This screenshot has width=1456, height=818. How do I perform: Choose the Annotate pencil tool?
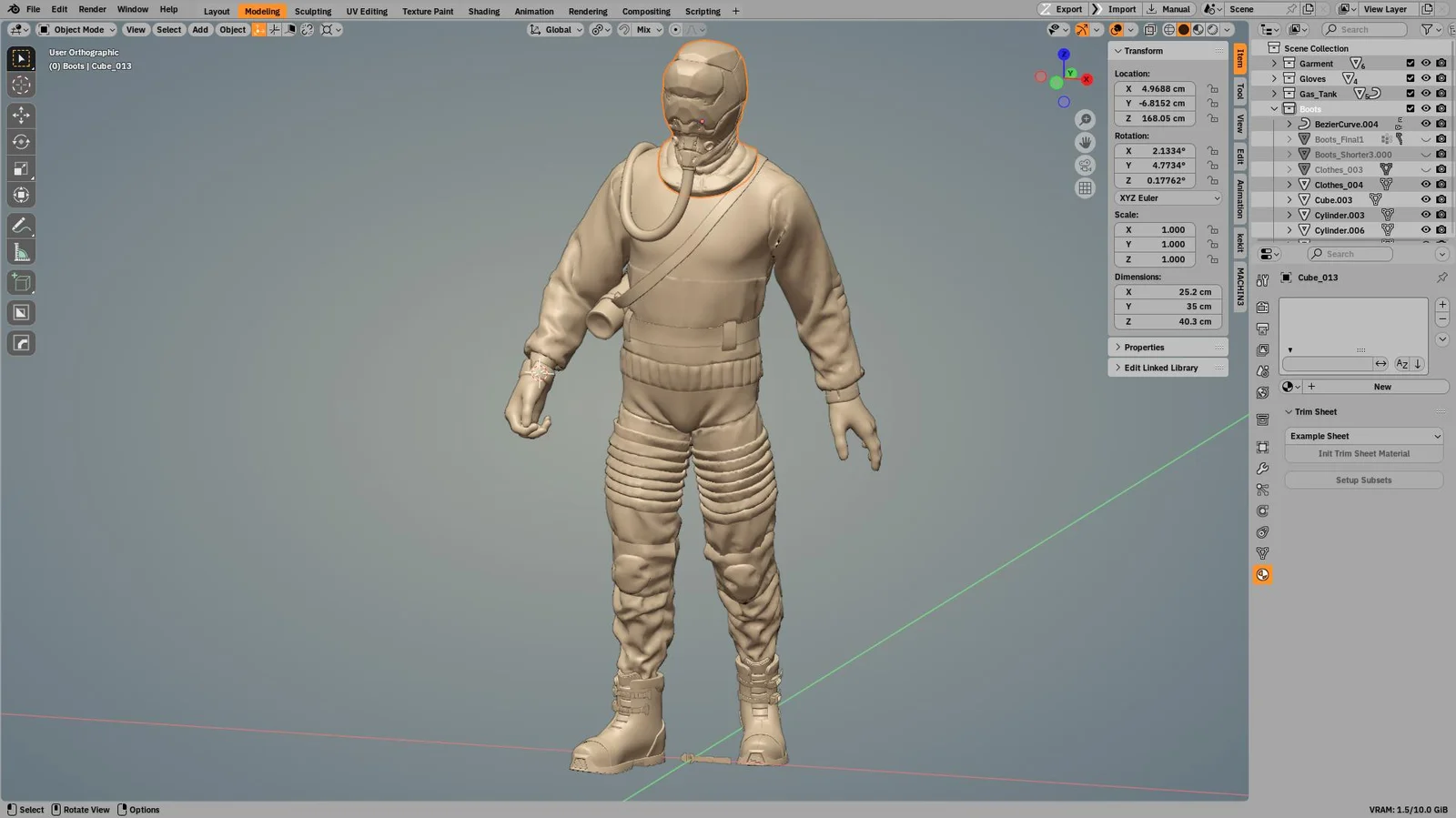pos(21,226)
